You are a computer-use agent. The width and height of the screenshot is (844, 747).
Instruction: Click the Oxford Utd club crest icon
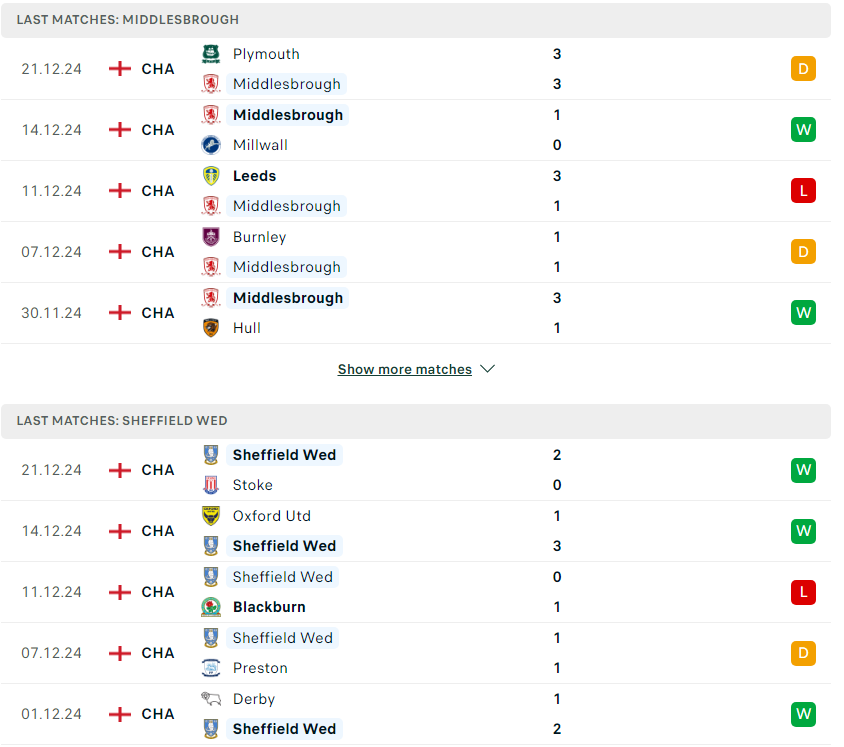click(211, 516)
